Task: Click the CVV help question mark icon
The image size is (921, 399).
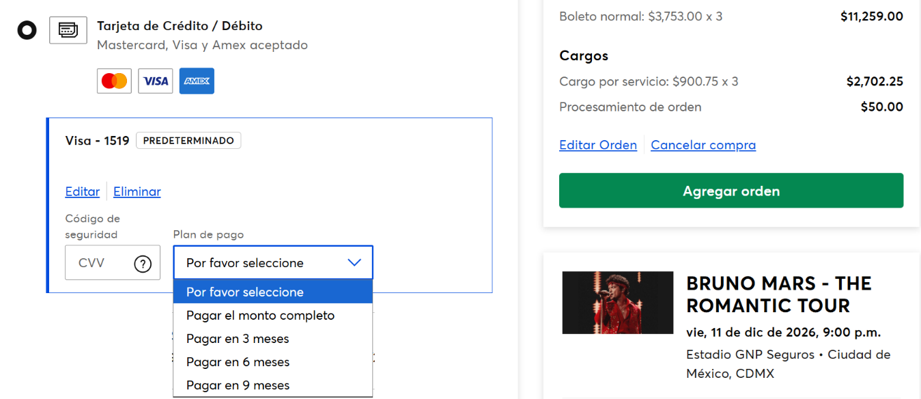Action: [143, 263]
